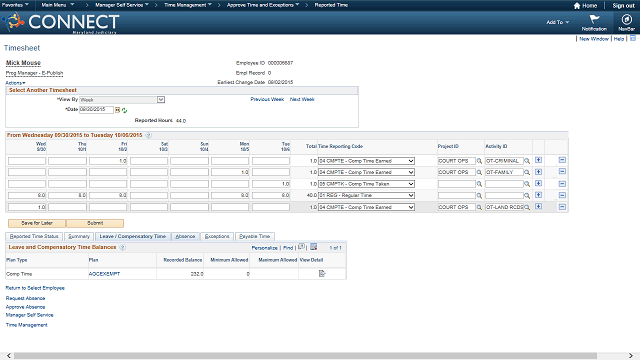Look up Project ID for OT-CRIMINAL row
Screen dimensions: 640x360
point(479,161)
